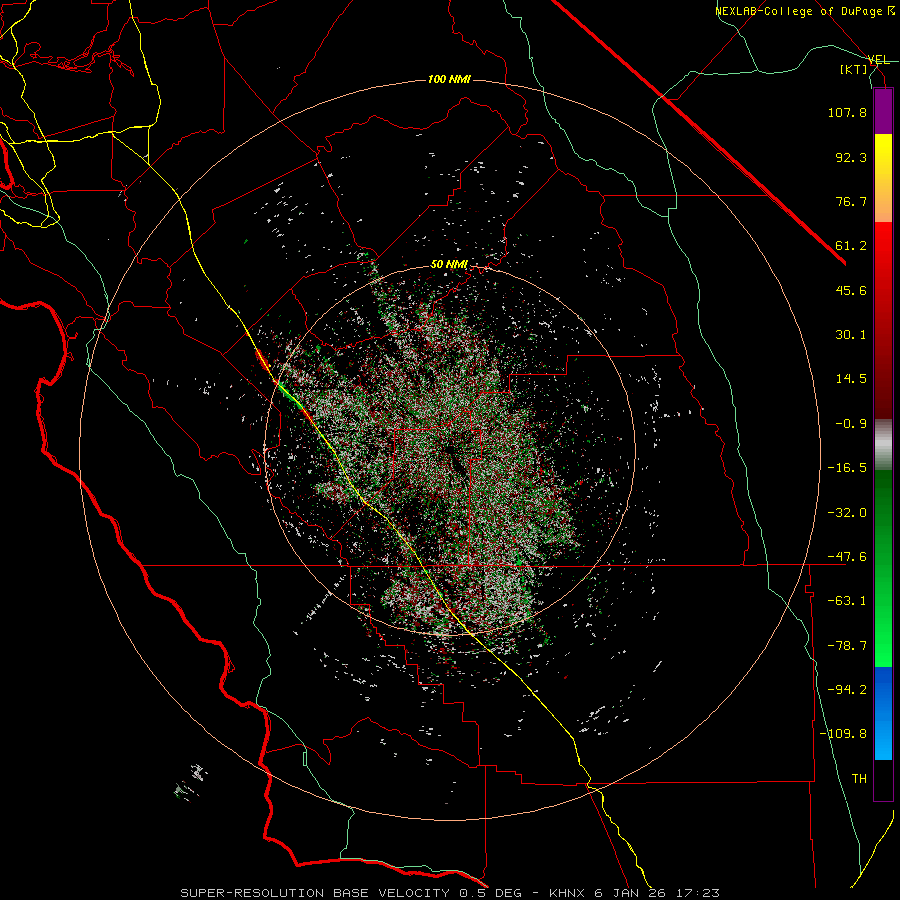Click the VEL legend title
Screen dimensions: 900x900
(x=878, y=60)
